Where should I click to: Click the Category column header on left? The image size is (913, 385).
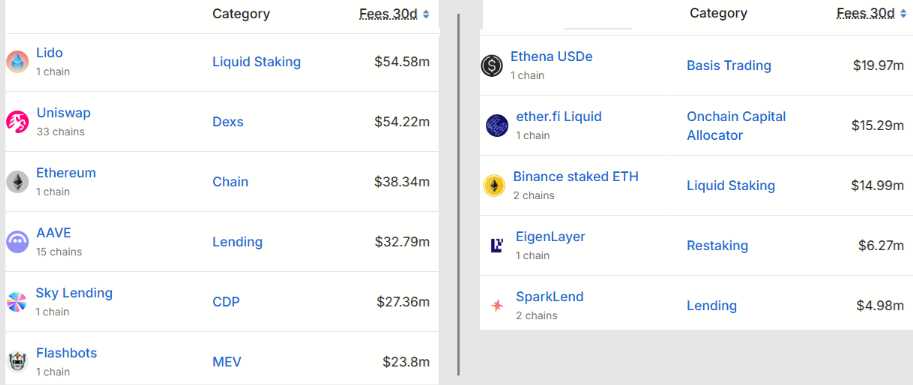pyautogui.click(x=241, y=14)
